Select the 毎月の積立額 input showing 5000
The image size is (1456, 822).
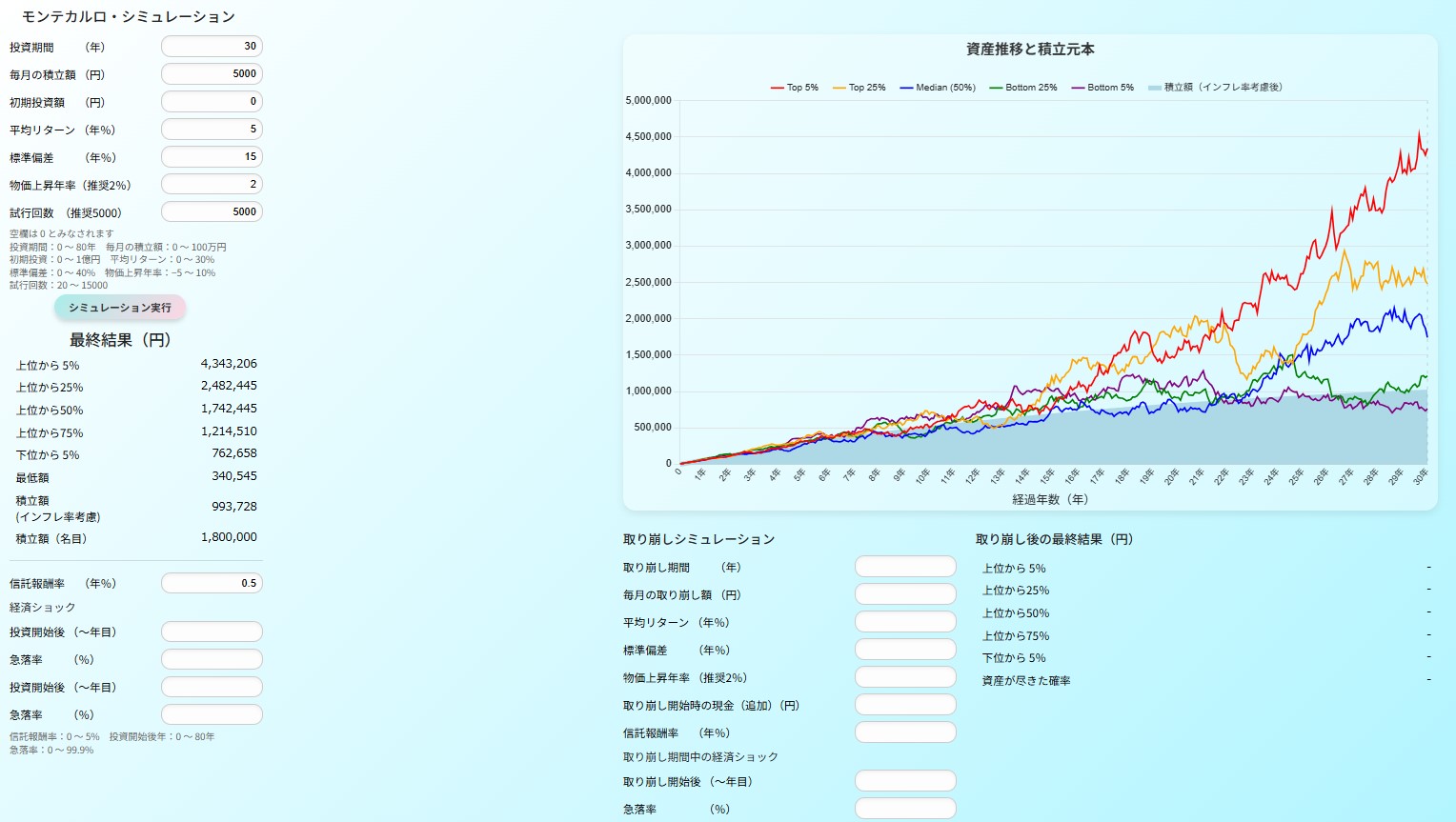coord(212,74)
